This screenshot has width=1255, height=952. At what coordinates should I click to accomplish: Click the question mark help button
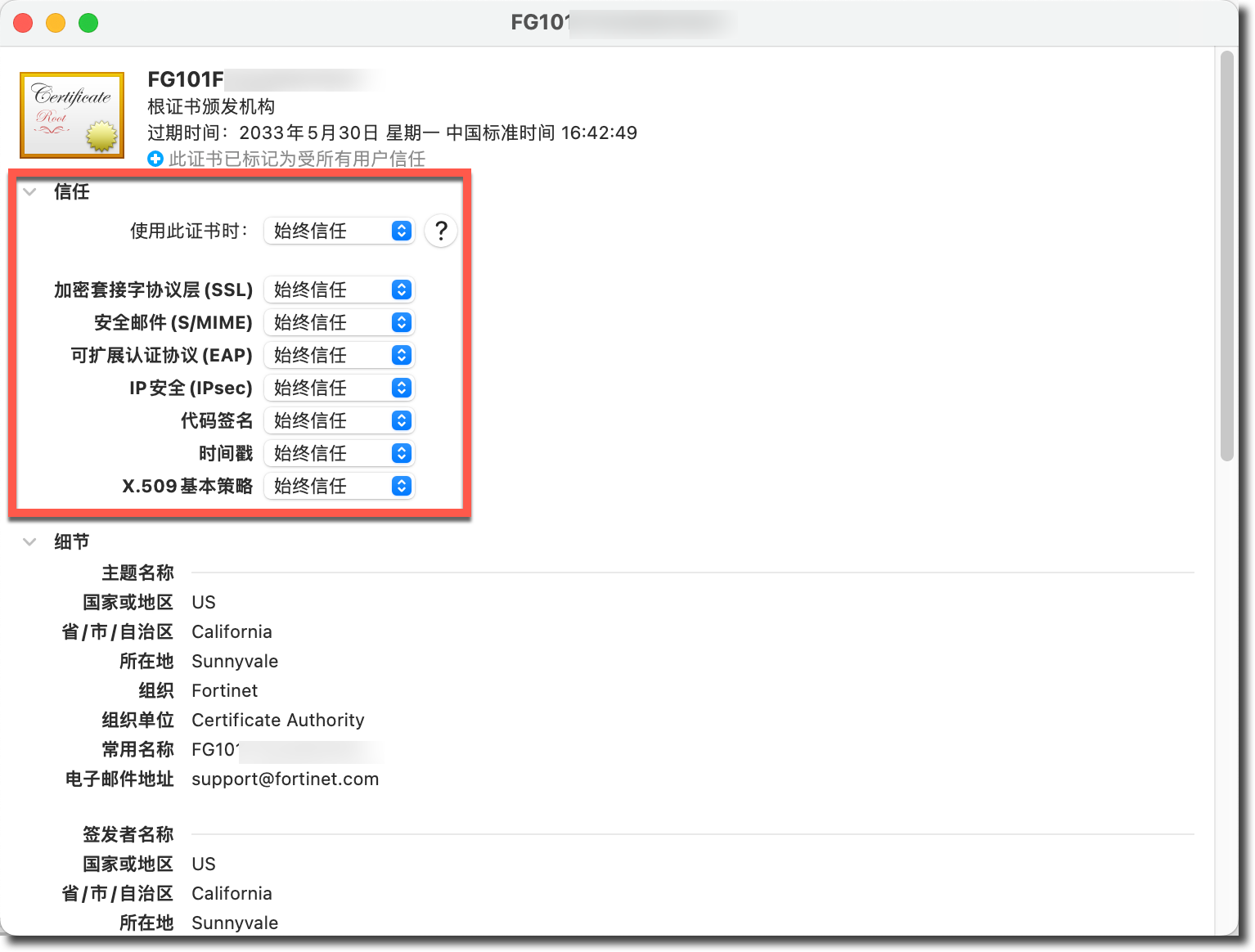[x=440, y=231]
